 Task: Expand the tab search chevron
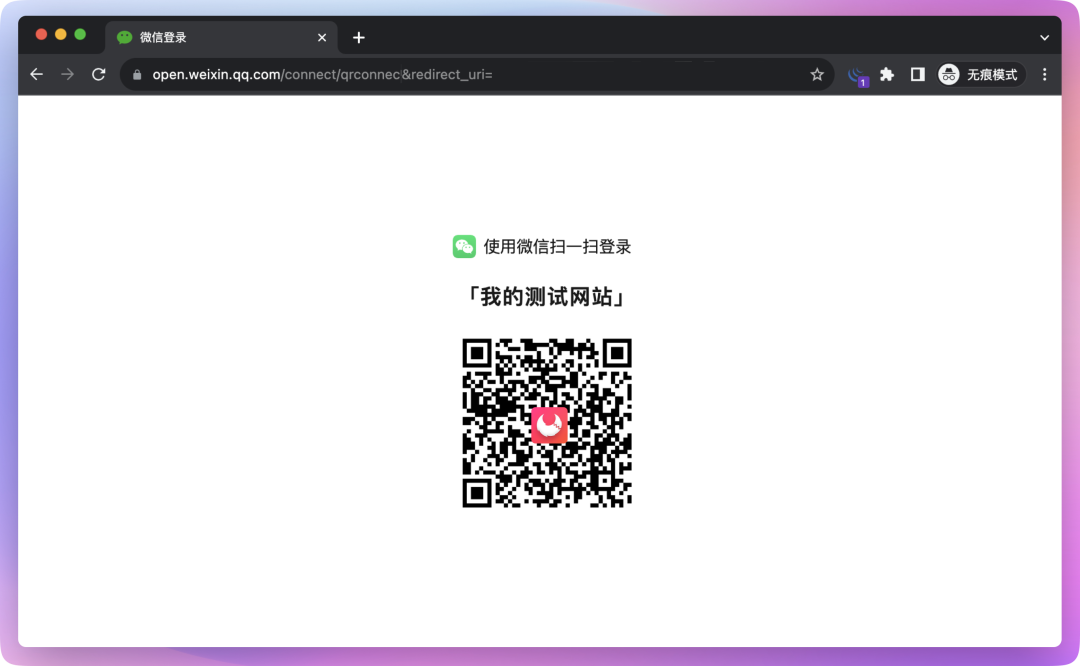(x=1044, y=38)
